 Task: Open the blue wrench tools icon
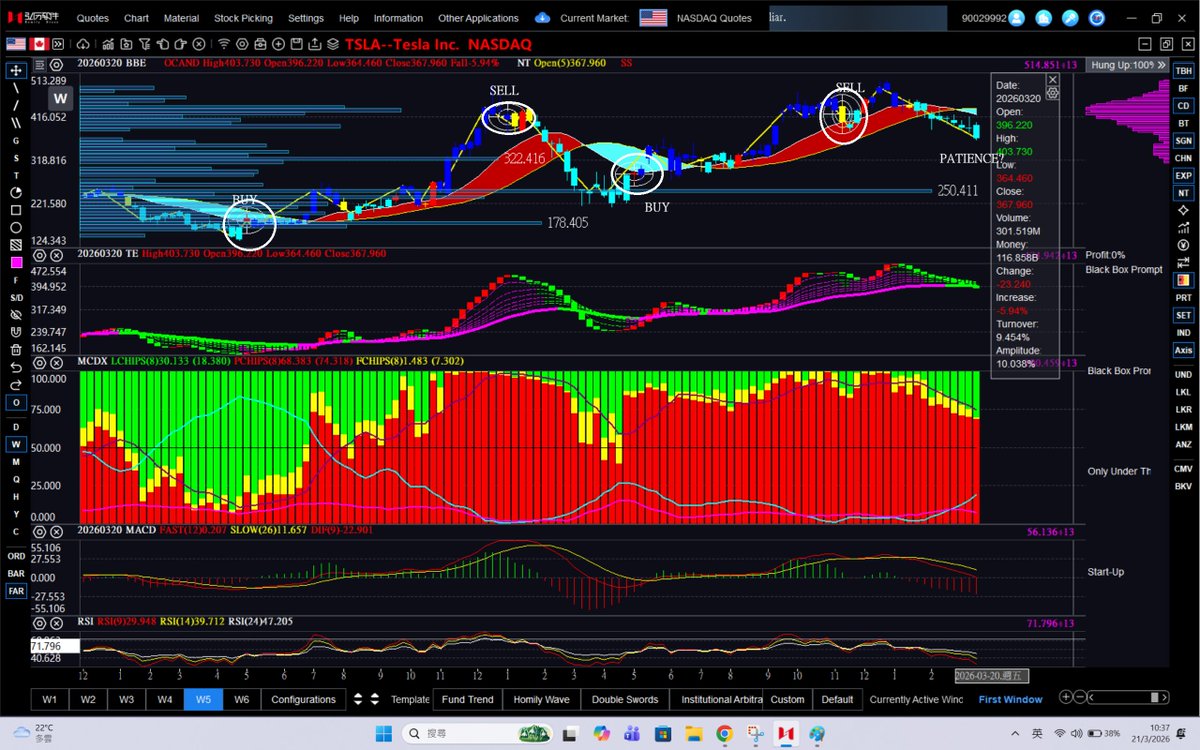click(1070, 18)
